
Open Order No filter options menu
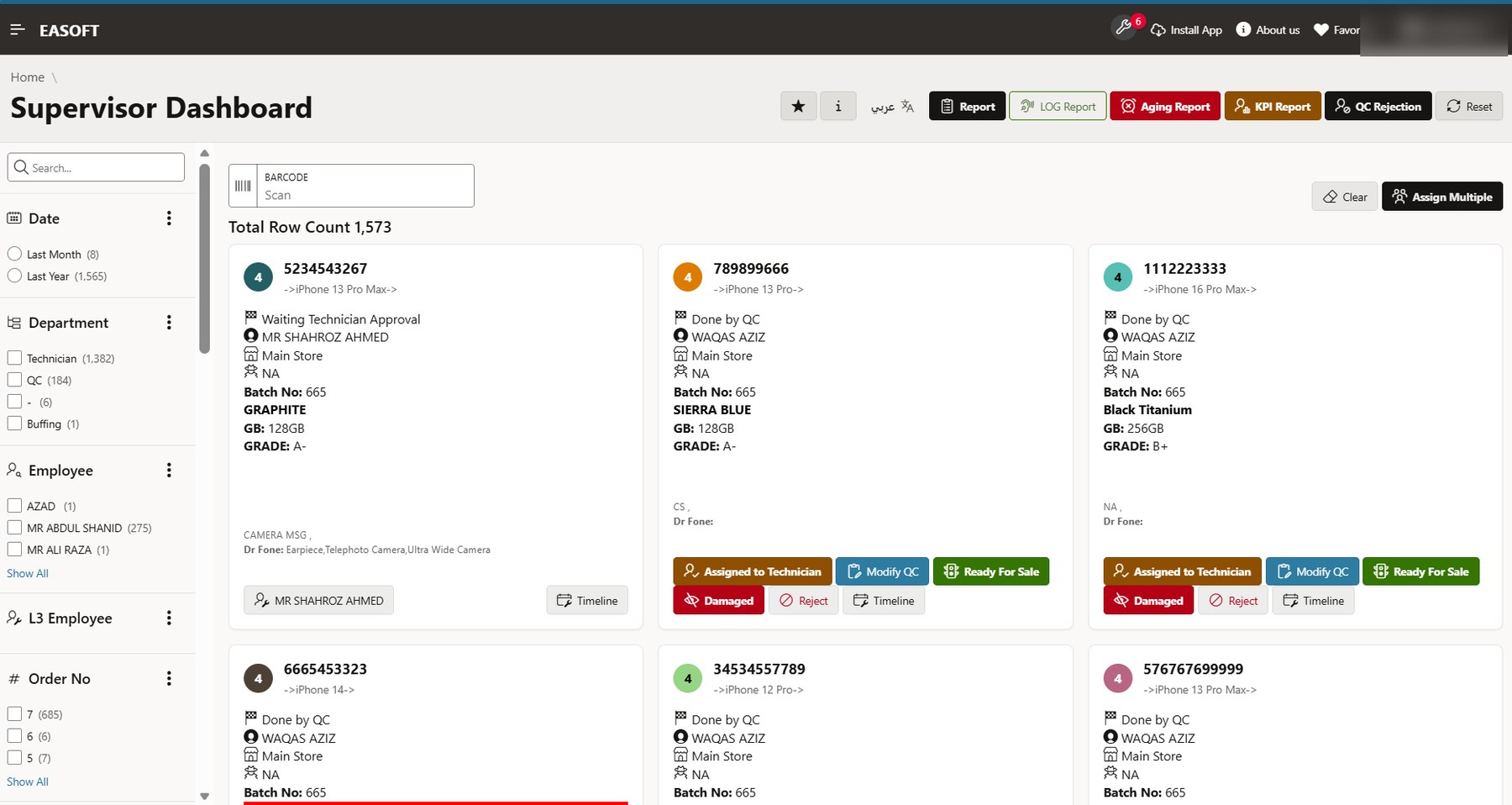tap(169, 679)
